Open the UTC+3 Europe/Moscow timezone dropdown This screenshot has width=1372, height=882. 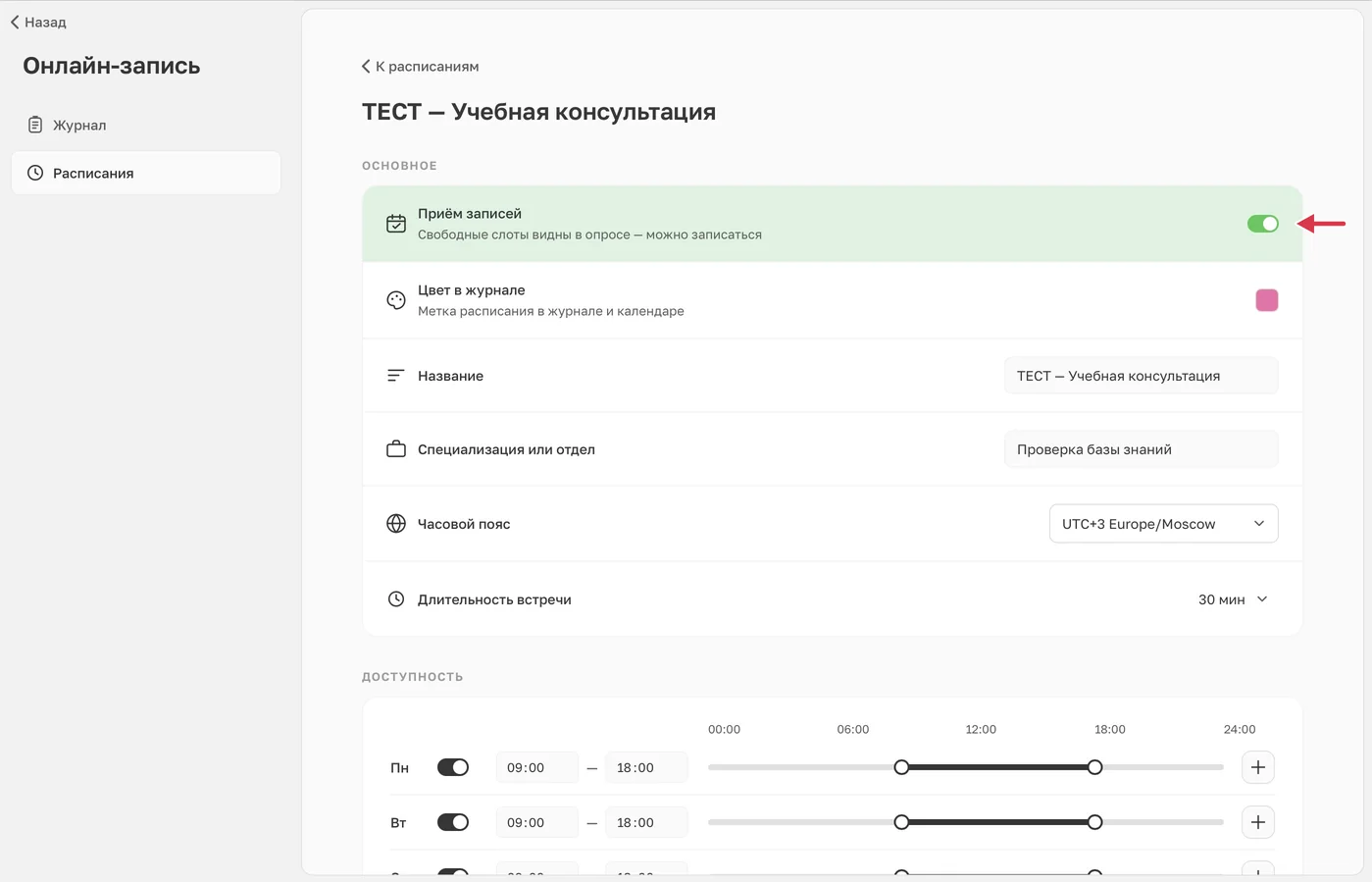[x=1163, y=524]
